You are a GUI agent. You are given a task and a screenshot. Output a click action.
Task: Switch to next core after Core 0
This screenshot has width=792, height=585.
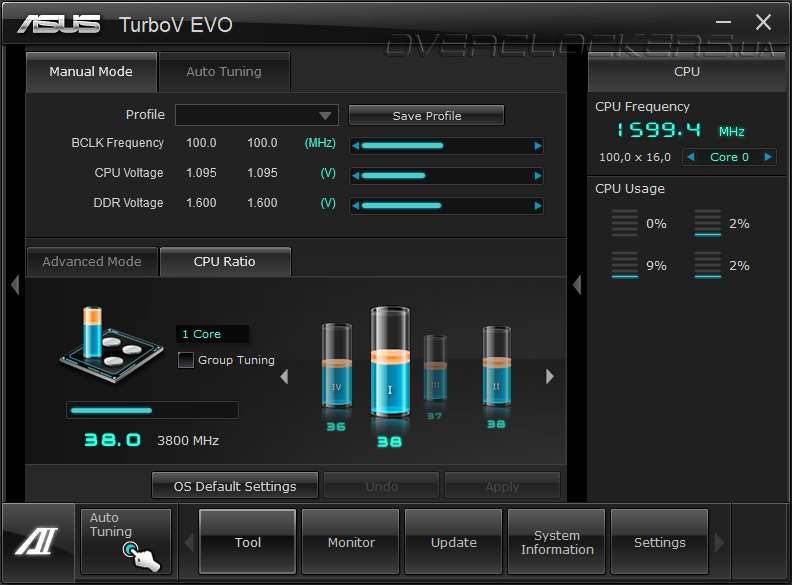coord(768,157)
